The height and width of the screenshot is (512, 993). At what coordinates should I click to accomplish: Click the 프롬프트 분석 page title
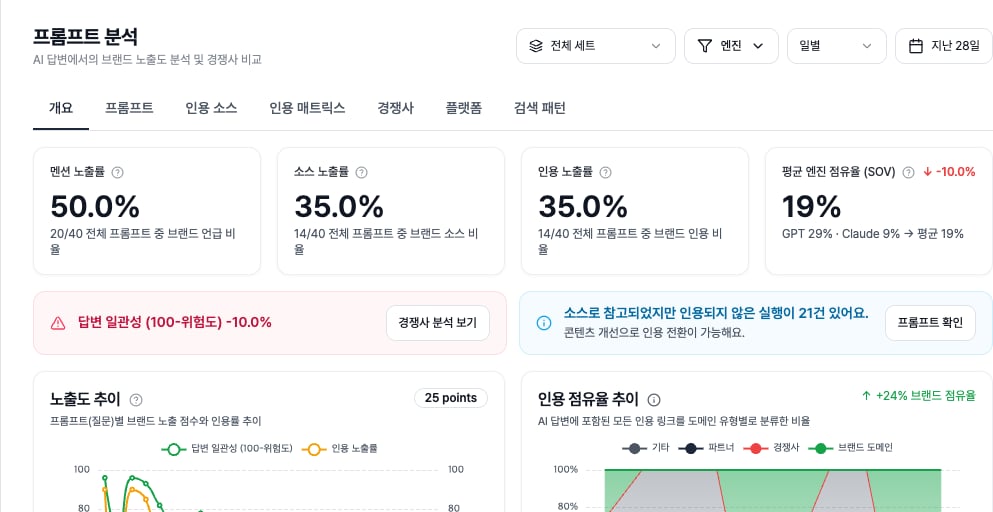[85, 37]
